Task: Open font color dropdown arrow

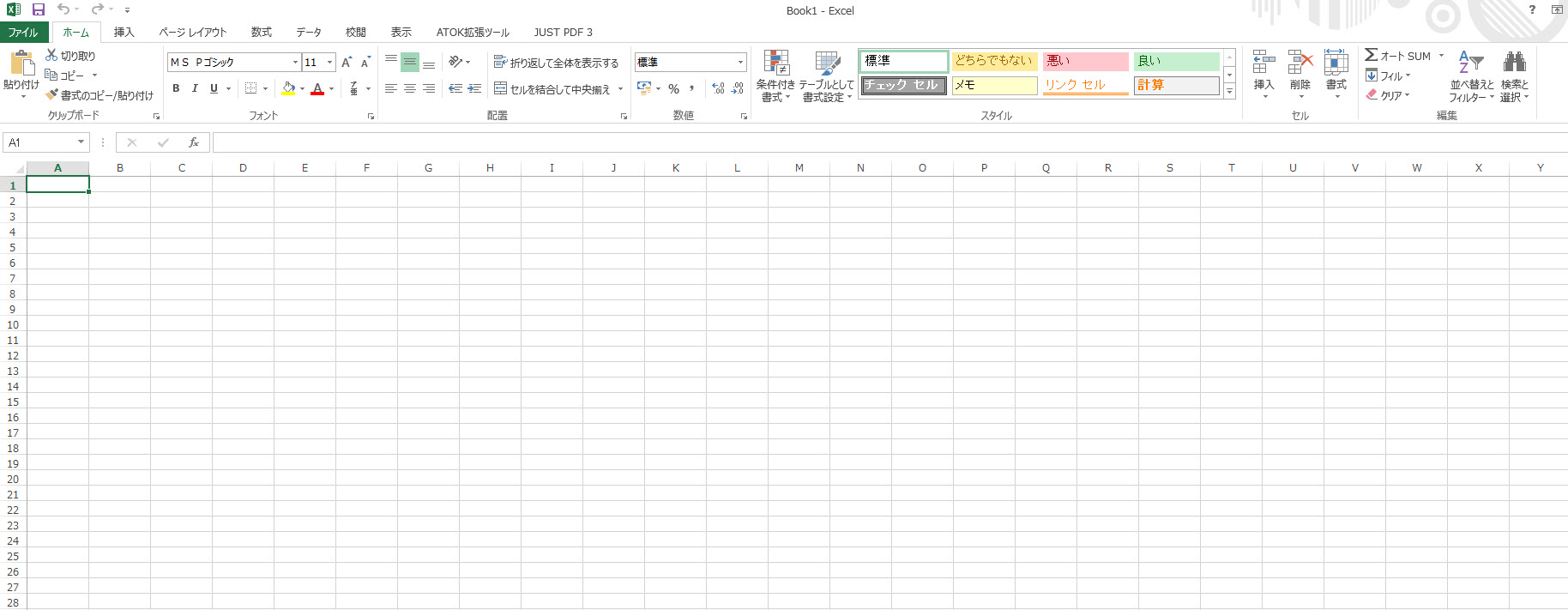Action: (x=331, y=88)
